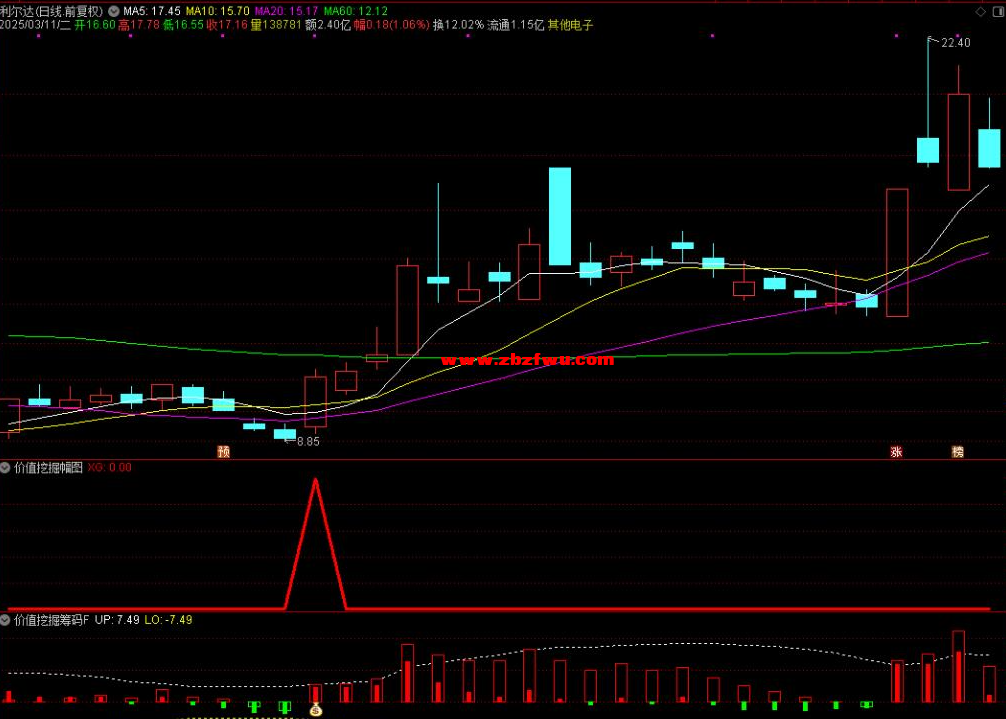Collapse the 价值挖掘幅图 indicator panel arrow
This screenshot has width=1006, height=719.
5,468
